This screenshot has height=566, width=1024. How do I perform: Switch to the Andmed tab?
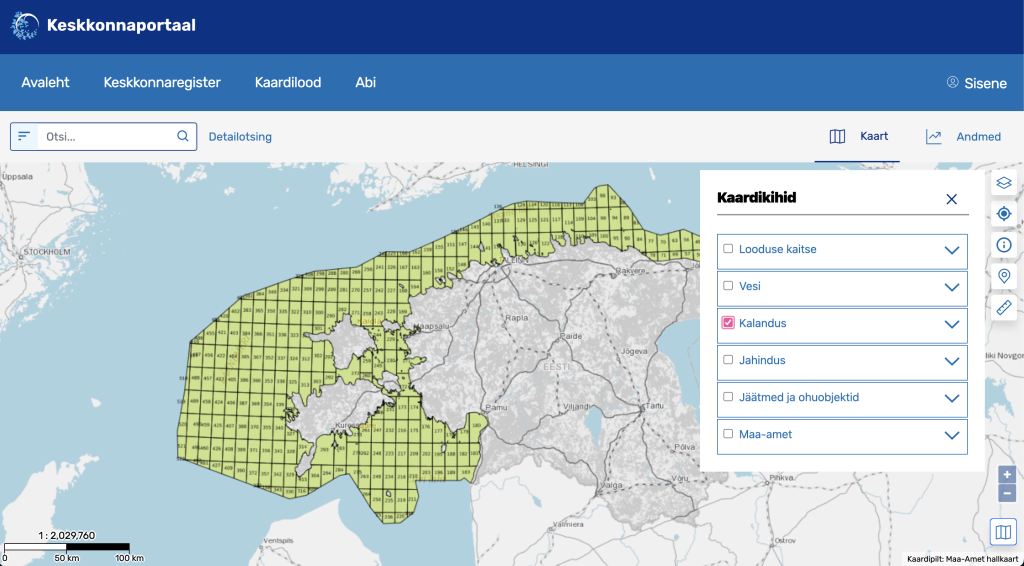tap(963, 136)
